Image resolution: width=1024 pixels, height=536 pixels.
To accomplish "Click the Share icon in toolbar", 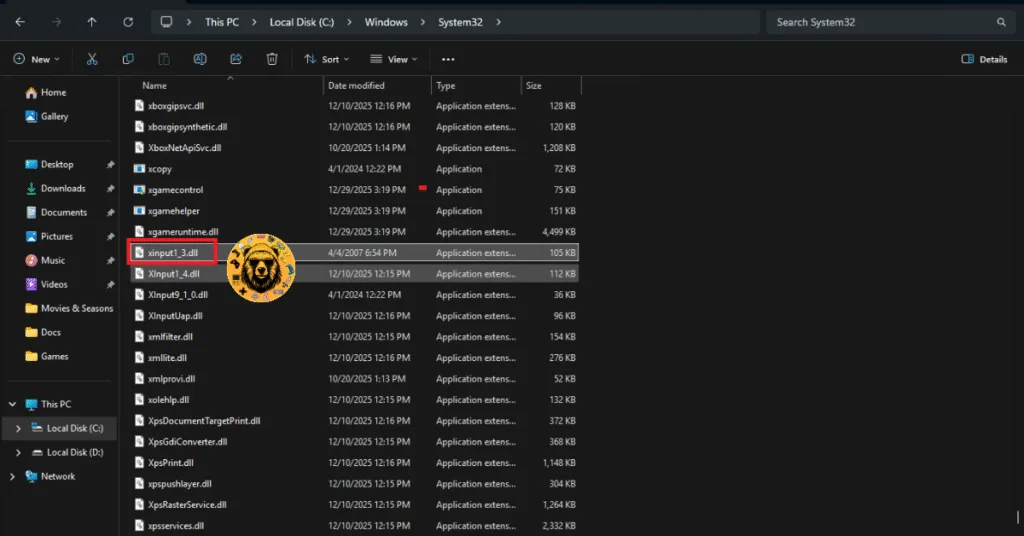I will pos(236,59).
